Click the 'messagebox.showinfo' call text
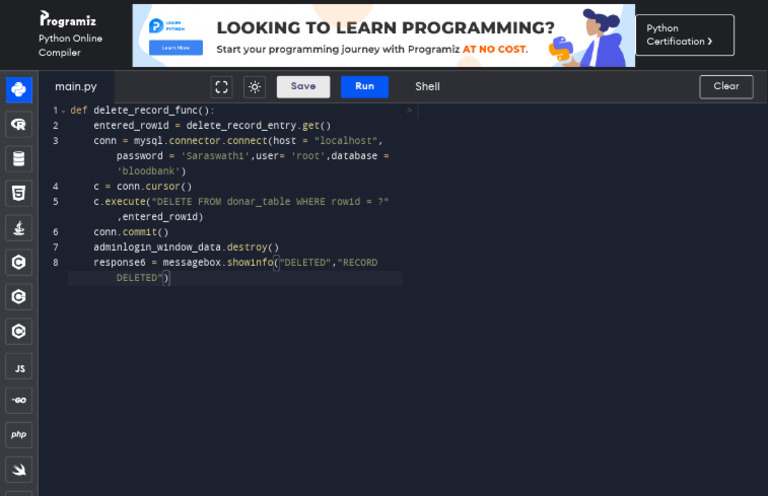Image resolution: width=768 pixels, height=496 pixels. tap(217, 262)
